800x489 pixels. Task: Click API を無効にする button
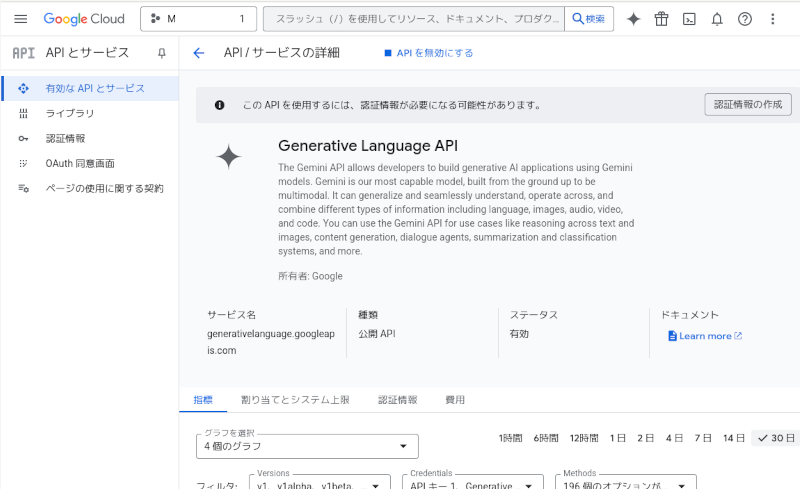coord(429,53)
